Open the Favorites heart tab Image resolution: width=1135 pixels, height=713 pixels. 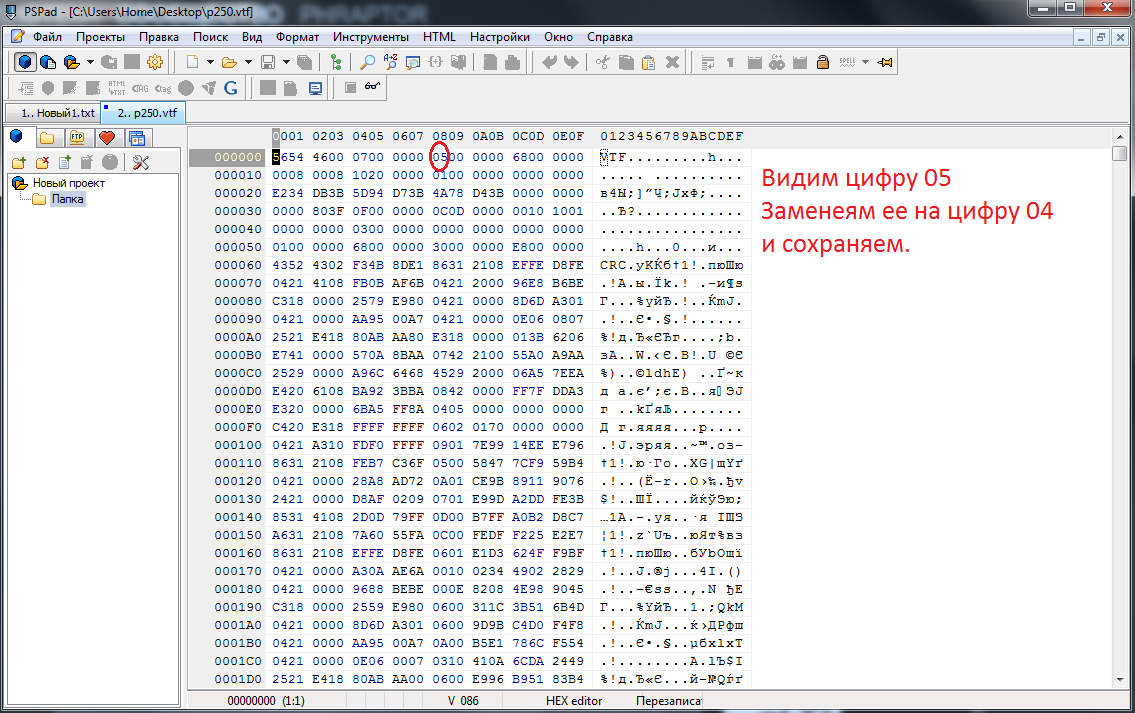pos(106,137)
